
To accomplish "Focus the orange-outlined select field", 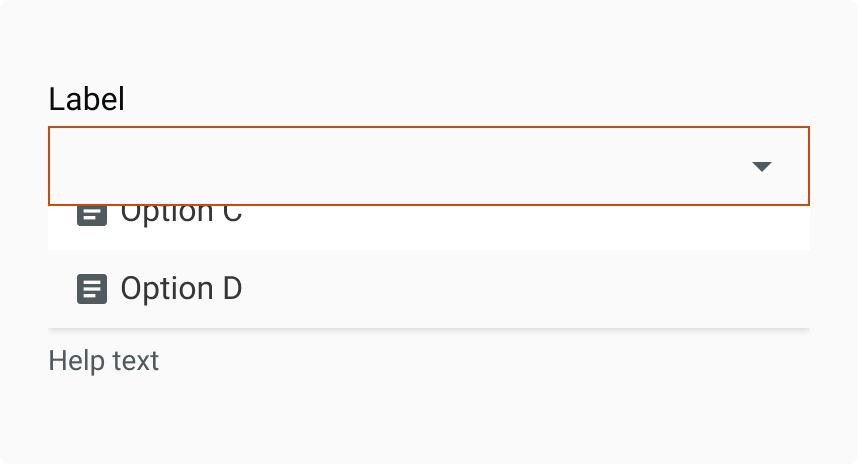I will [x=400, y=166].
